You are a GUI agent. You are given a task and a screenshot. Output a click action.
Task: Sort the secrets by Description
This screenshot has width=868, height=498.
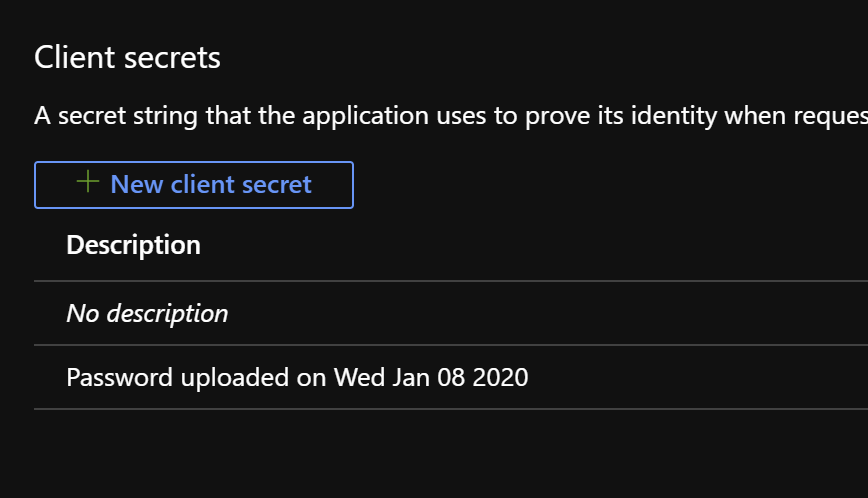point(133,245)
